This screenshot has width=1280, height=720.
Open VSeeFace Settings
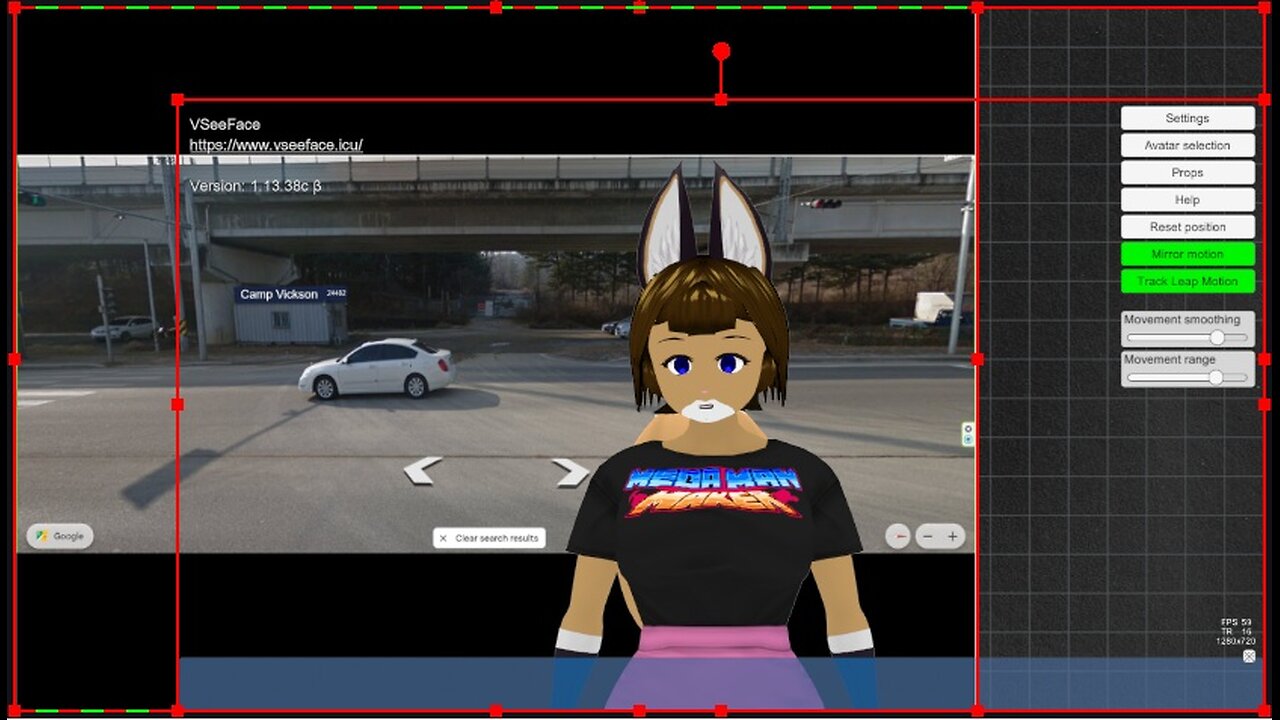[x=1187, y=118]
